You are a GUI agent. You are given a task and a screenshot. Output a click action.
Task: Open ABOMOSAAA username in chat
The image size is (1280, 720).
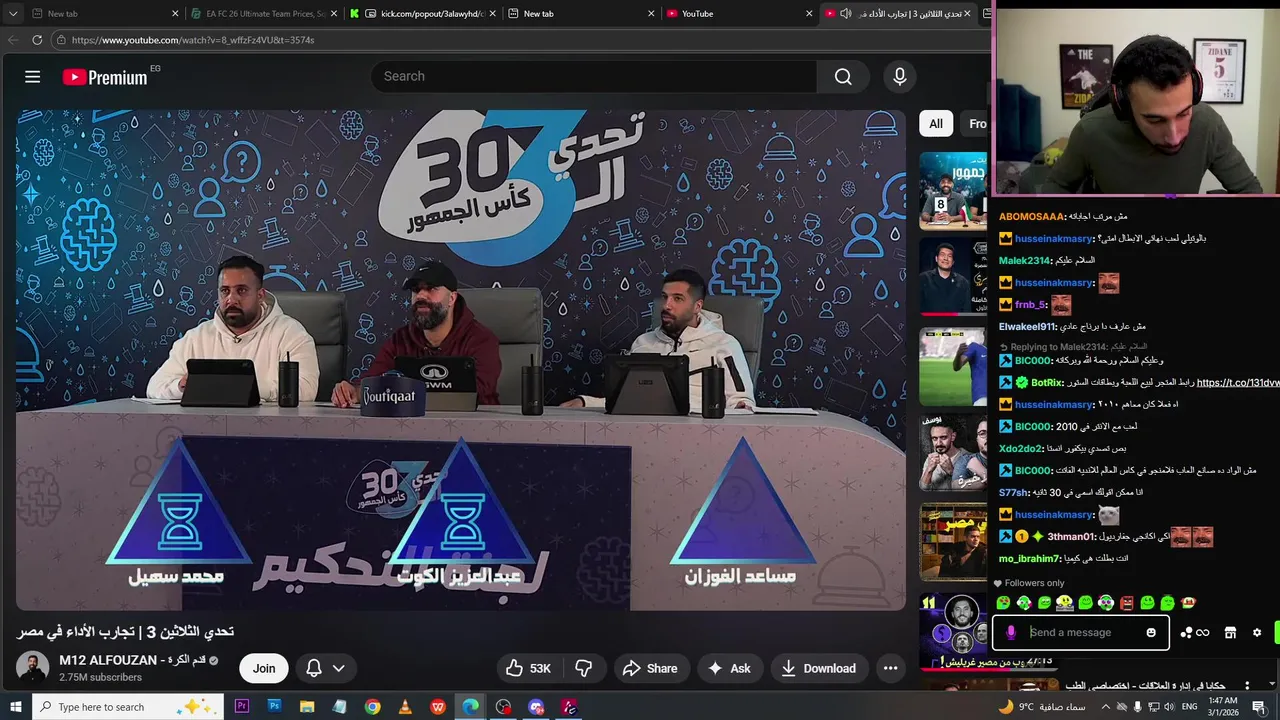tap(1032, 217)
